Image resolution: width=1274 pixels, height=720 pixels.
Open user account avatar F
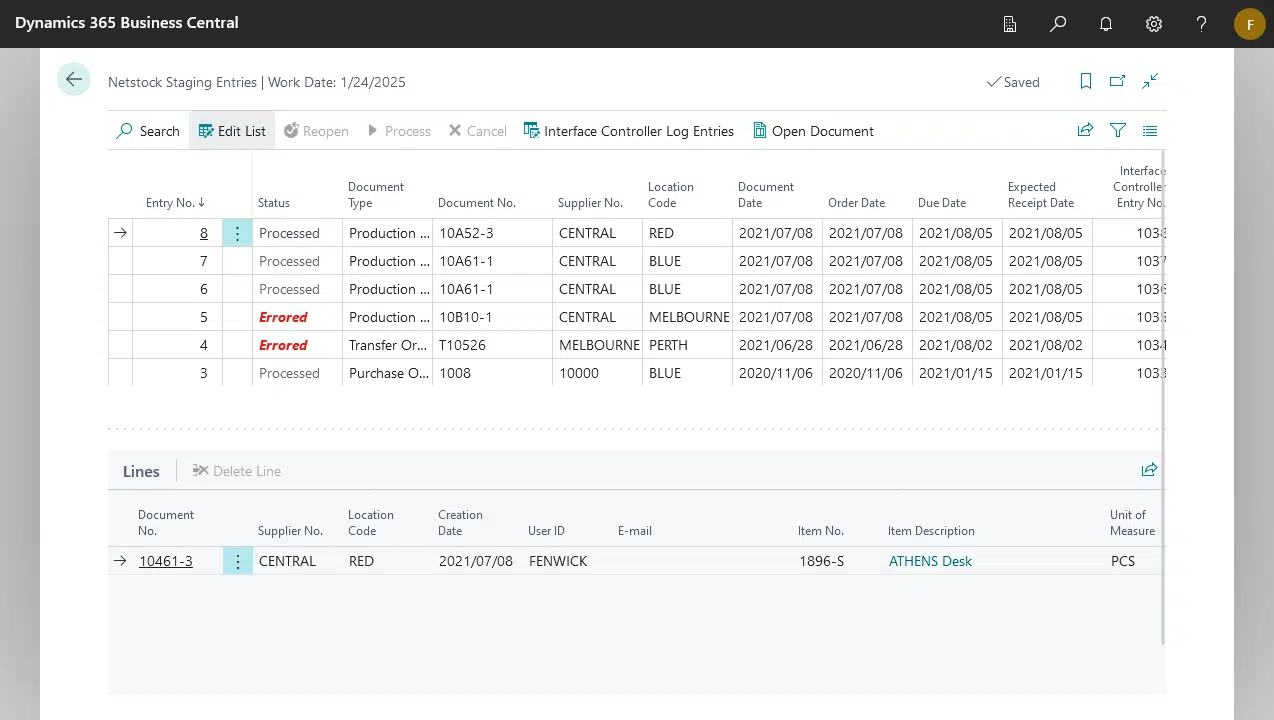[x=1250, y=24]
